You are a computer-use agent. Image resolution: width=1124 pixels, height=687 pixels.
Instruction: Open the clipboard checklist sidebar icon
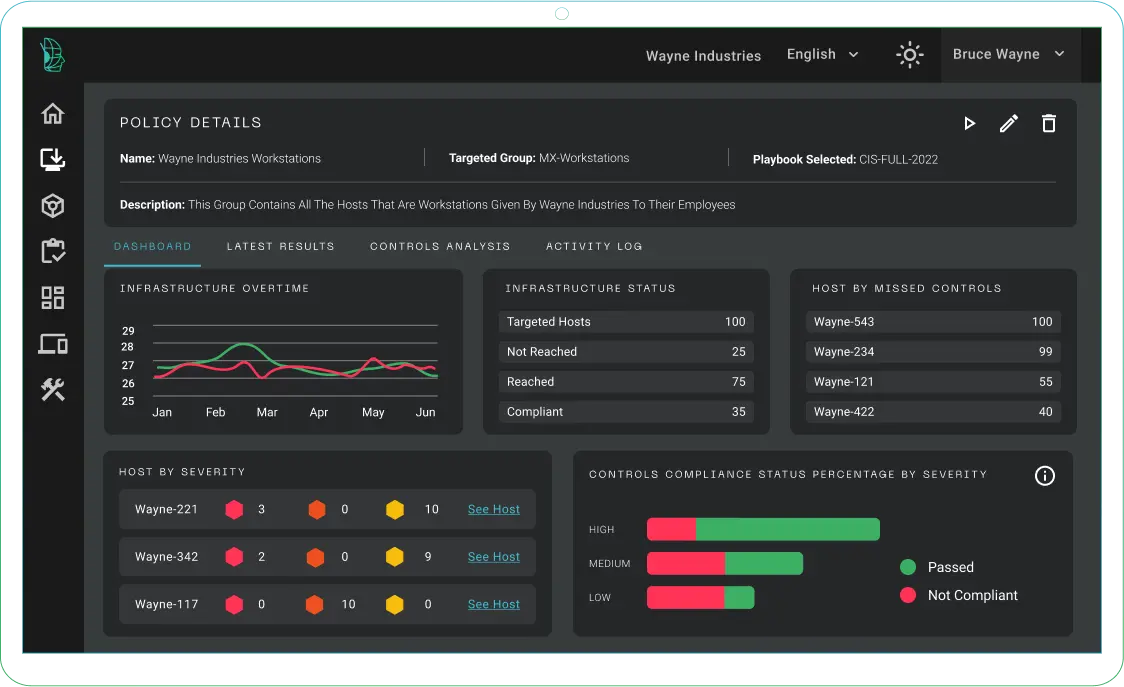tap(52, 251)
